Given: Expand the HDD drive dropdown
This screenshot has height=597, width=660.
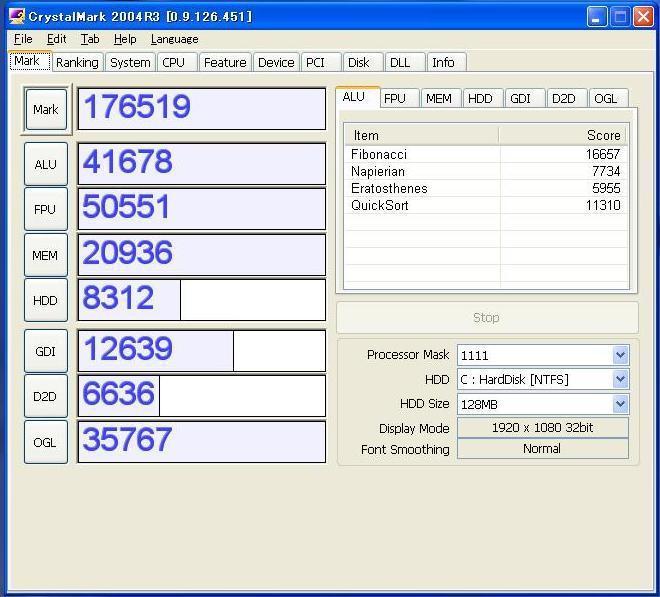Looking at the screenshot, I should [620, 380].
